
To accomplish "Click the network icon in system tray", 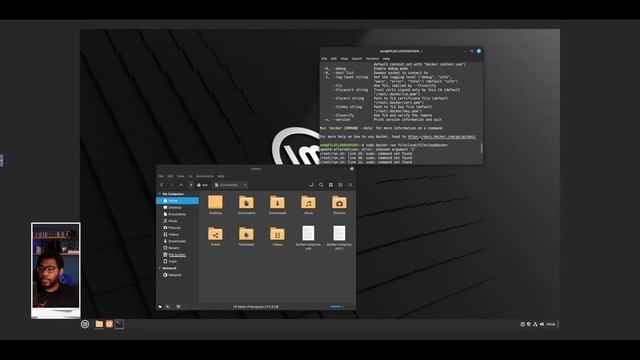I will coord(535,324).
